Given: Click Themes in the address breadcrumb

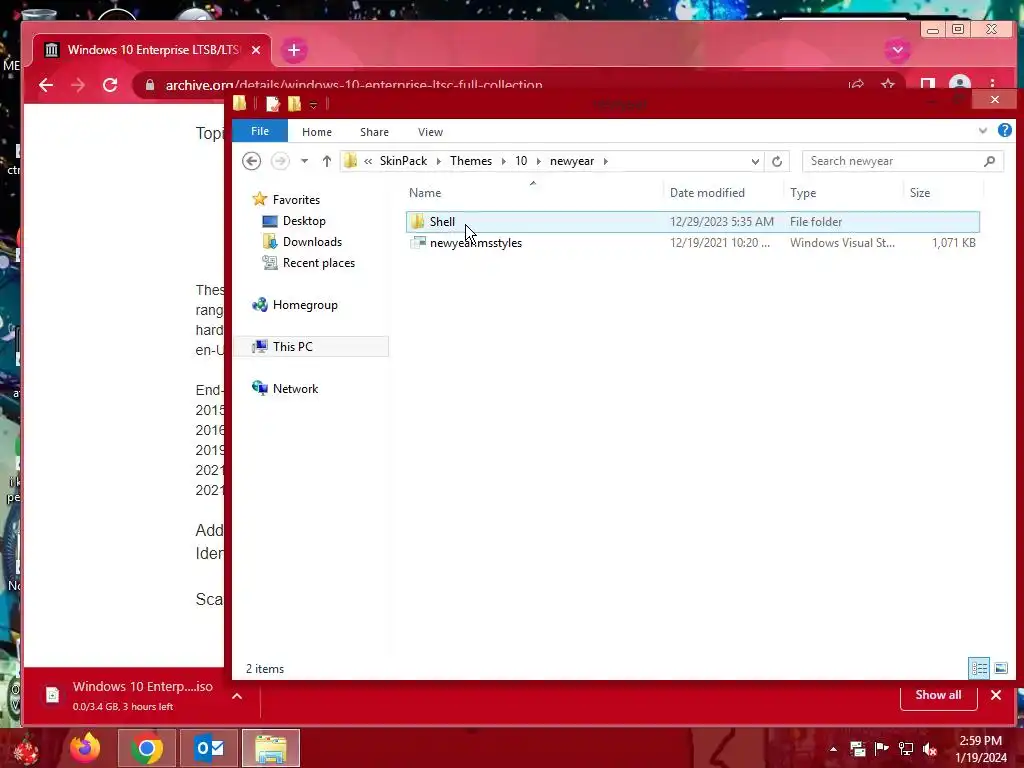Looking at the screenshot, I should click(471, 161).
